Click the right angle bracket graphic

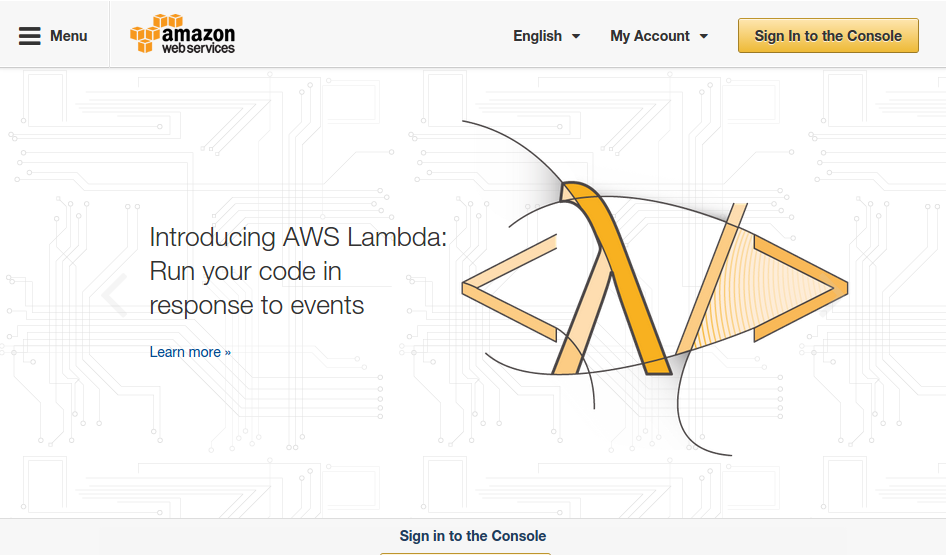point(801,288)
